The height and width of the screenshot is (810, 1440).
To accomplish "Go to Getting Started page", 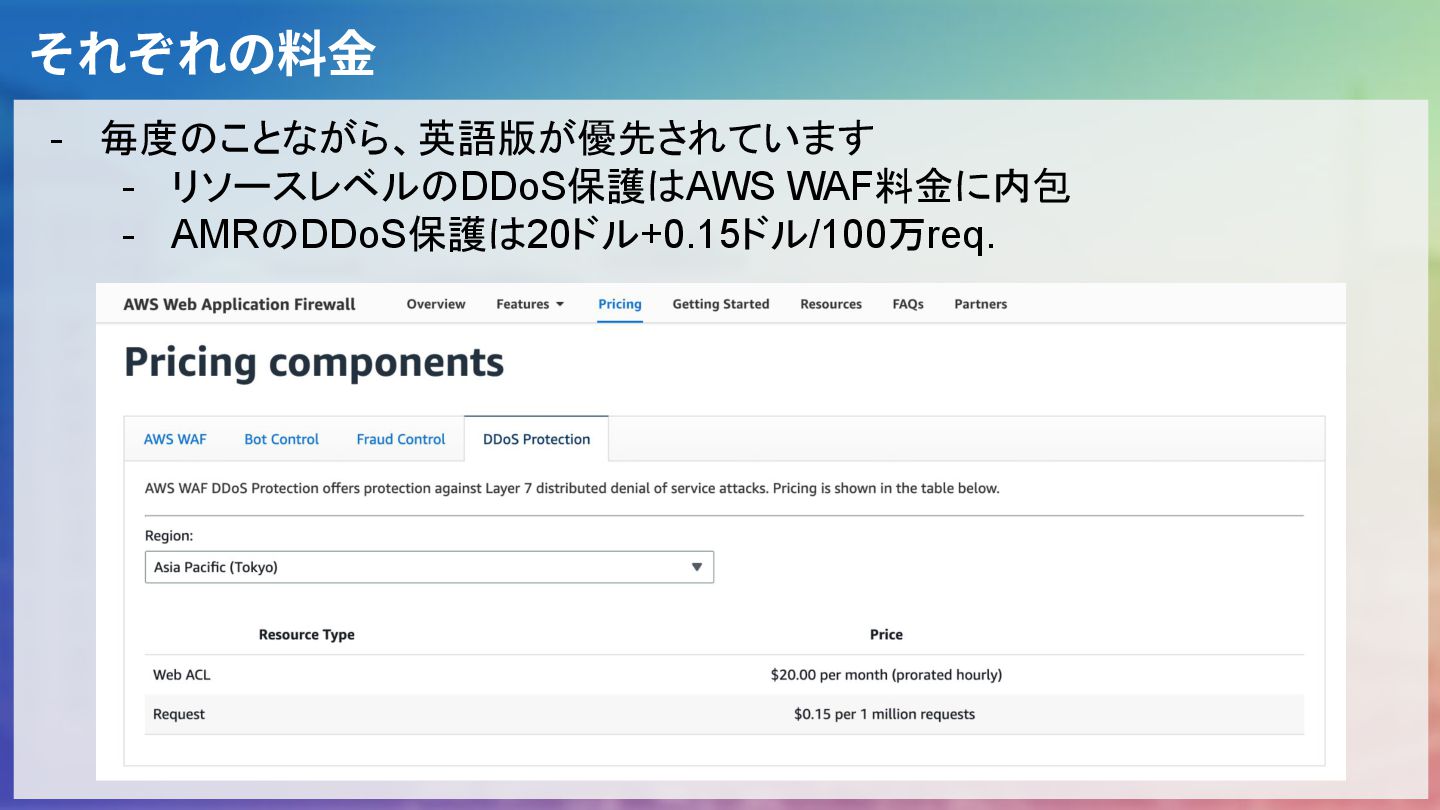I will coord(721,304).
